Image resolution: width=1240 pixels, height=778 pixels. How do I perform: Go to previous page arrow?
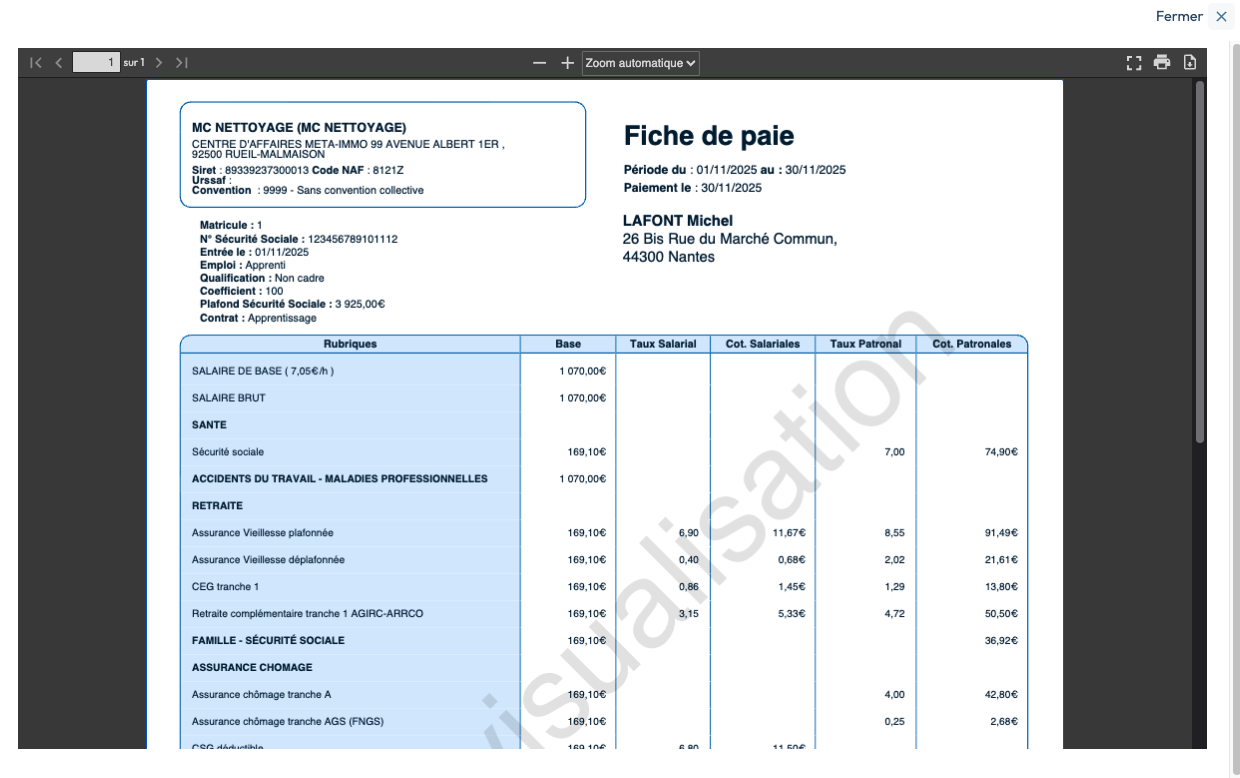(x=58, y=63)
